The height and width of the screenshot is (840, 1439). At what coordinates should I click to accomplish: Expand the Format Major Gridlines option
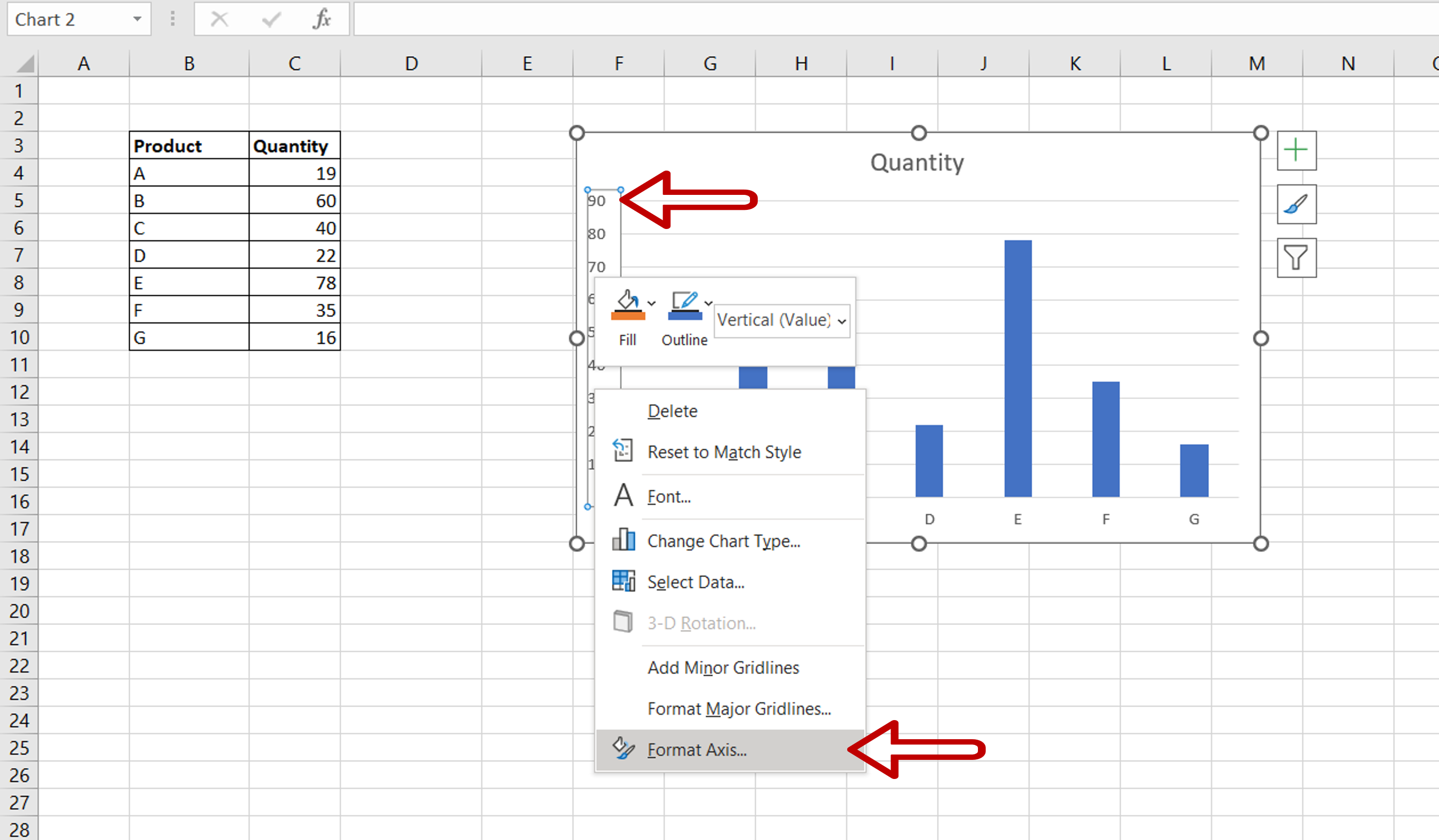coord(737,708)
